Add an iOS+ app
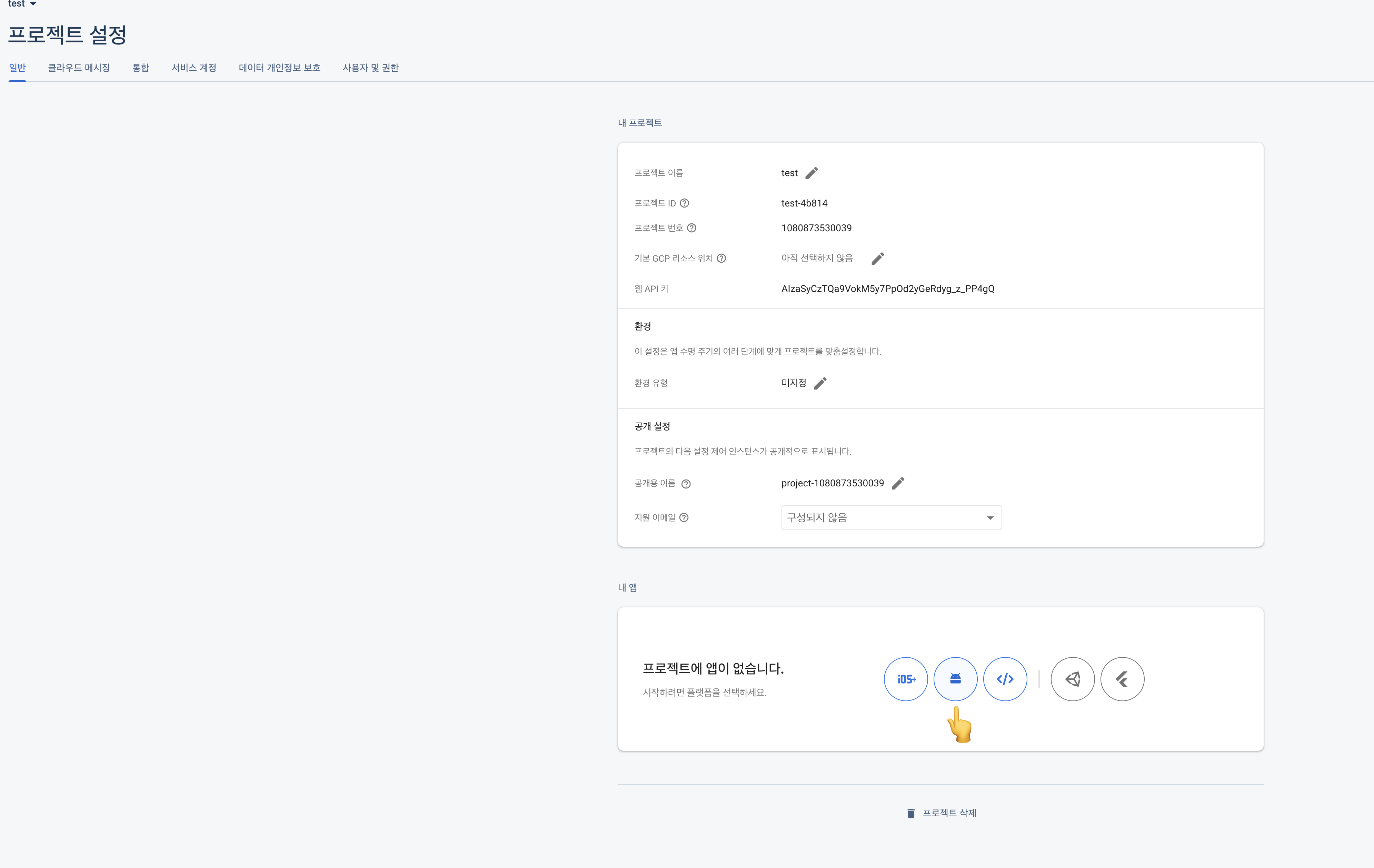1374x868 pixels. pos(906,679)
